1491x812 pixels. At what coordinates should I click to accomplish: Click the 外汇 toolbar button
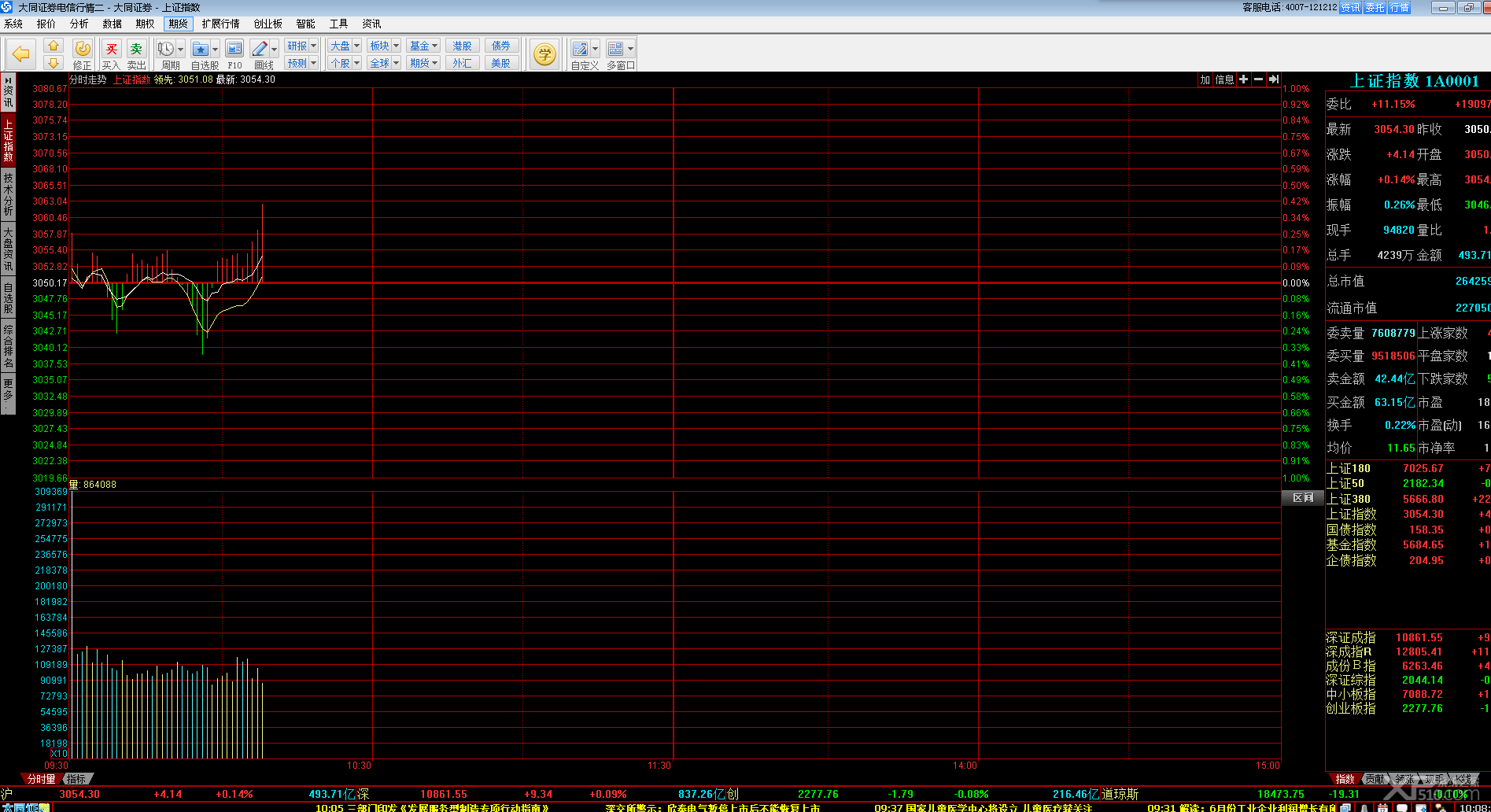tap(462, 63)
